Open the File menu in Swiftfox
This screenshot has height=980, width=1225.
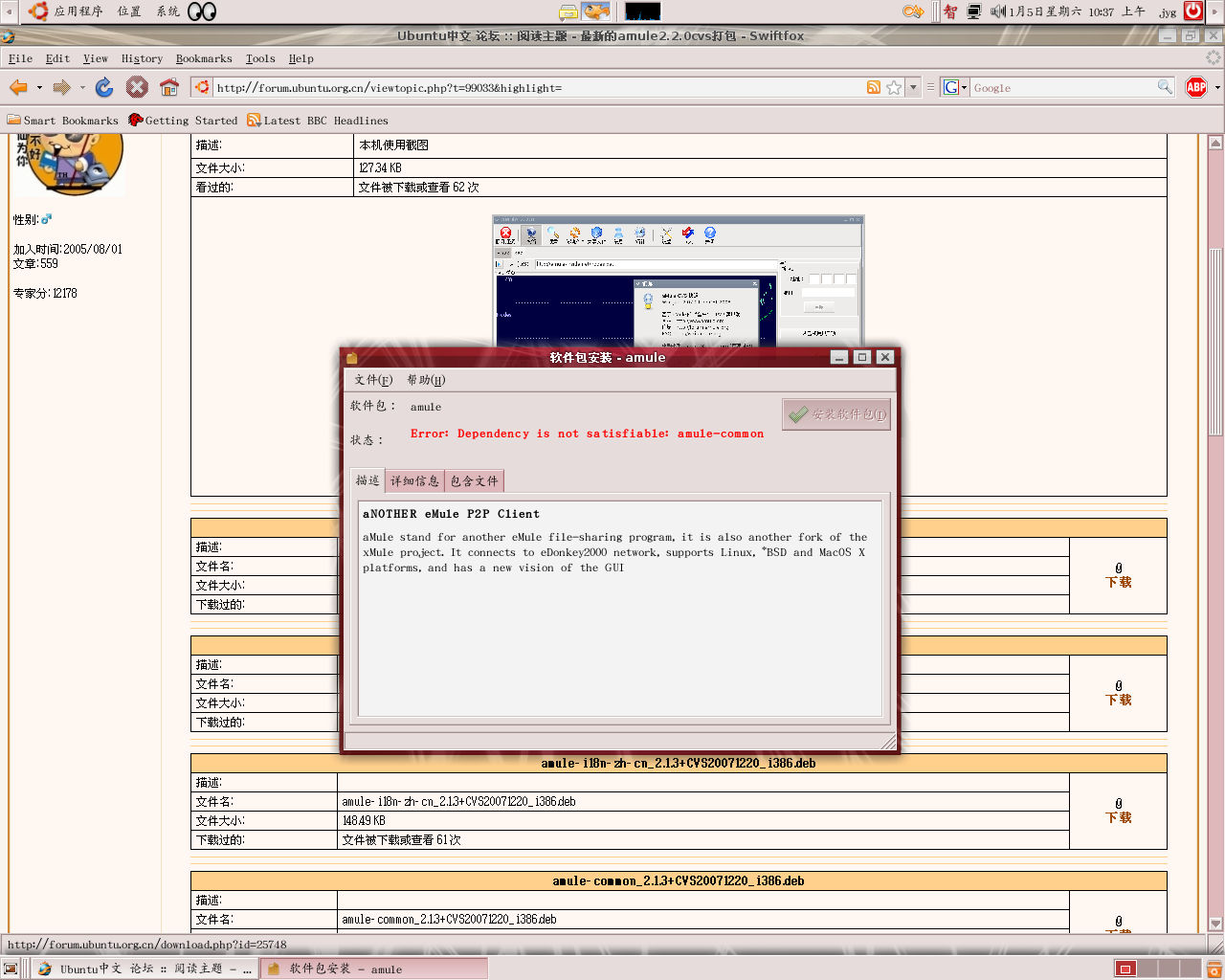(x=20, y=58)
